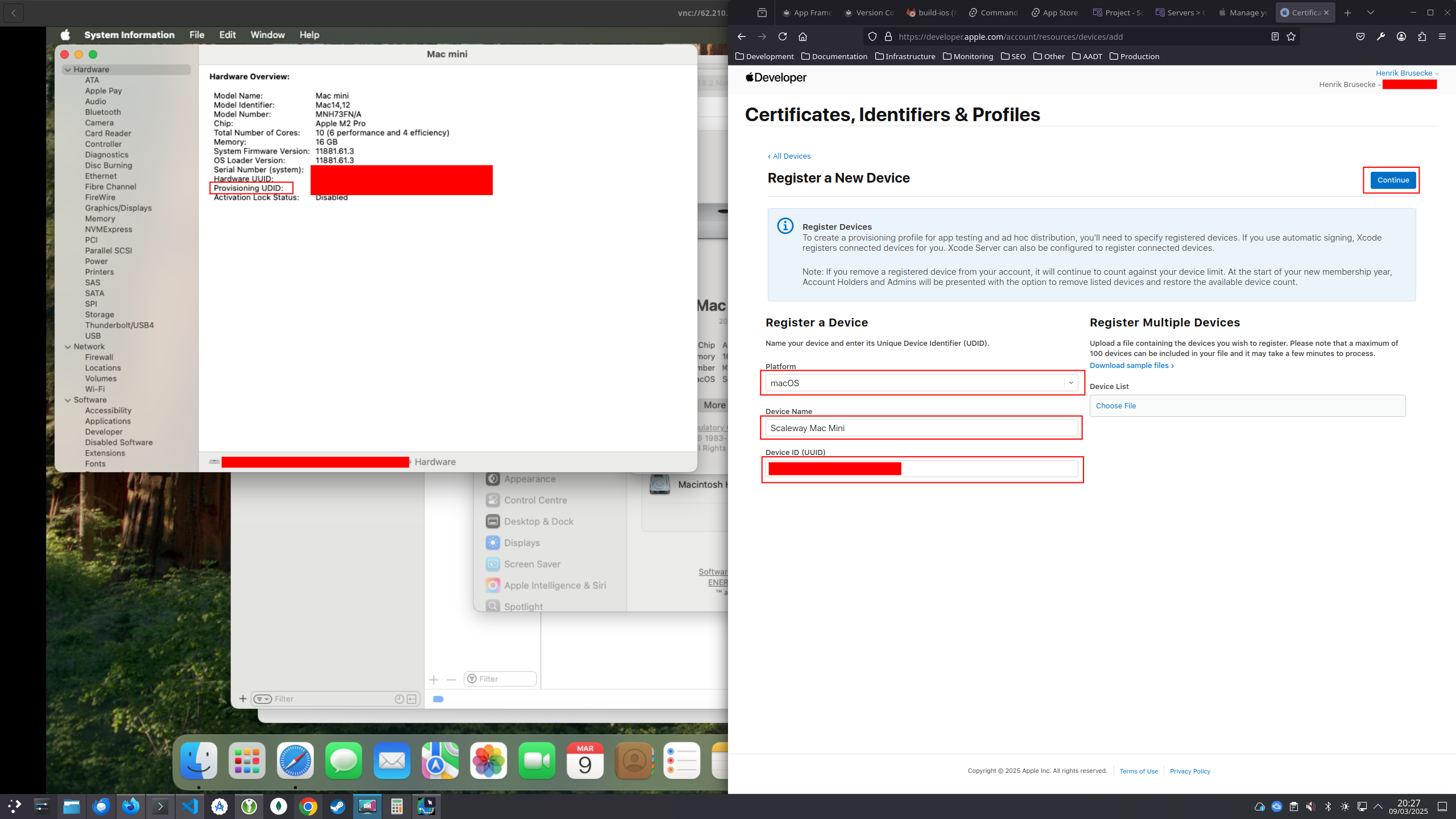Viewport: 1456px width, 819px height.
Task: Open Mail from the macOS dock
Action: 392,760
